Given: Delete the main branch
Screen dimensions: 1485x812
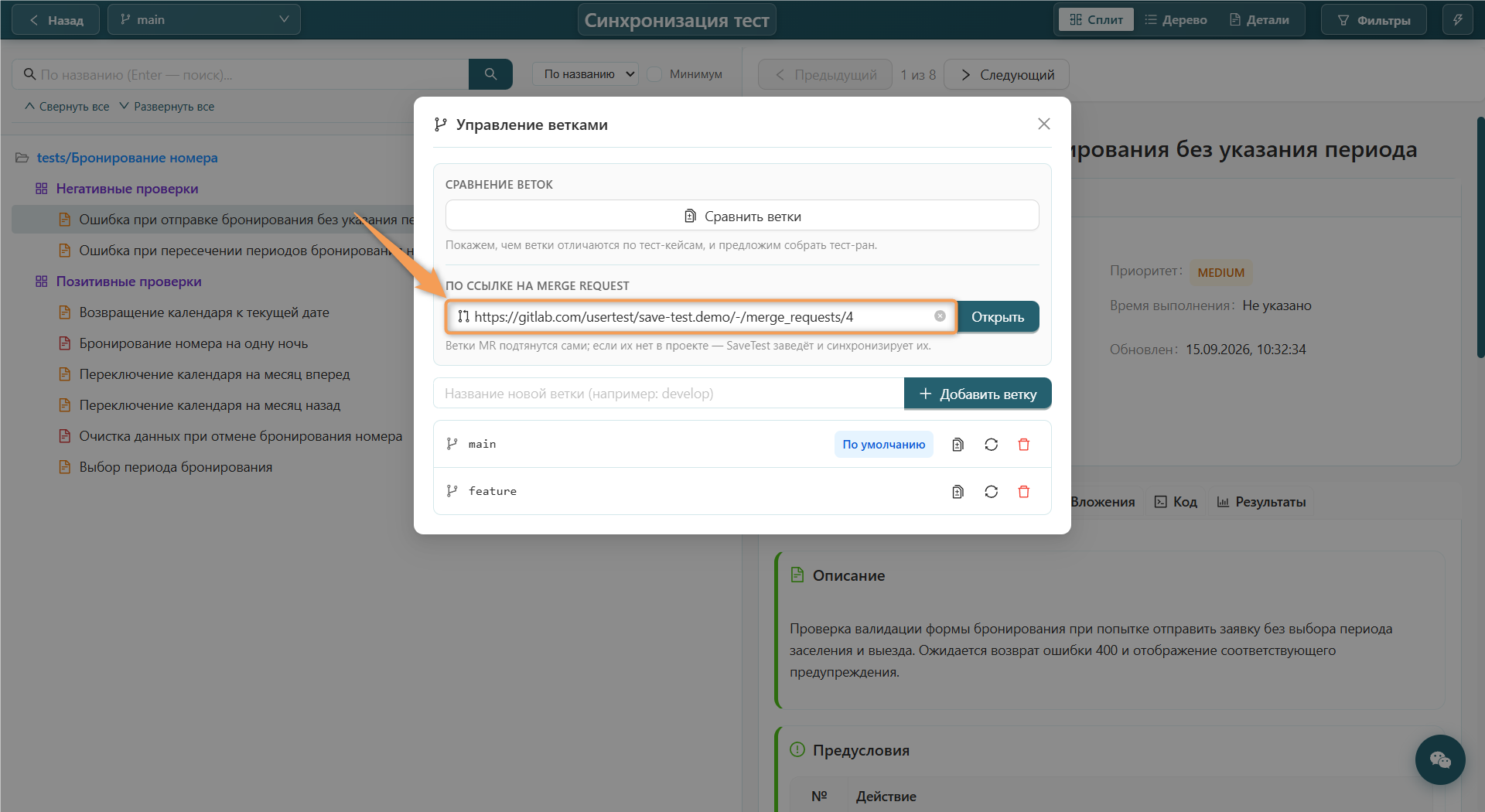Looking at the screenshot, I should [x=1024, y=445].
